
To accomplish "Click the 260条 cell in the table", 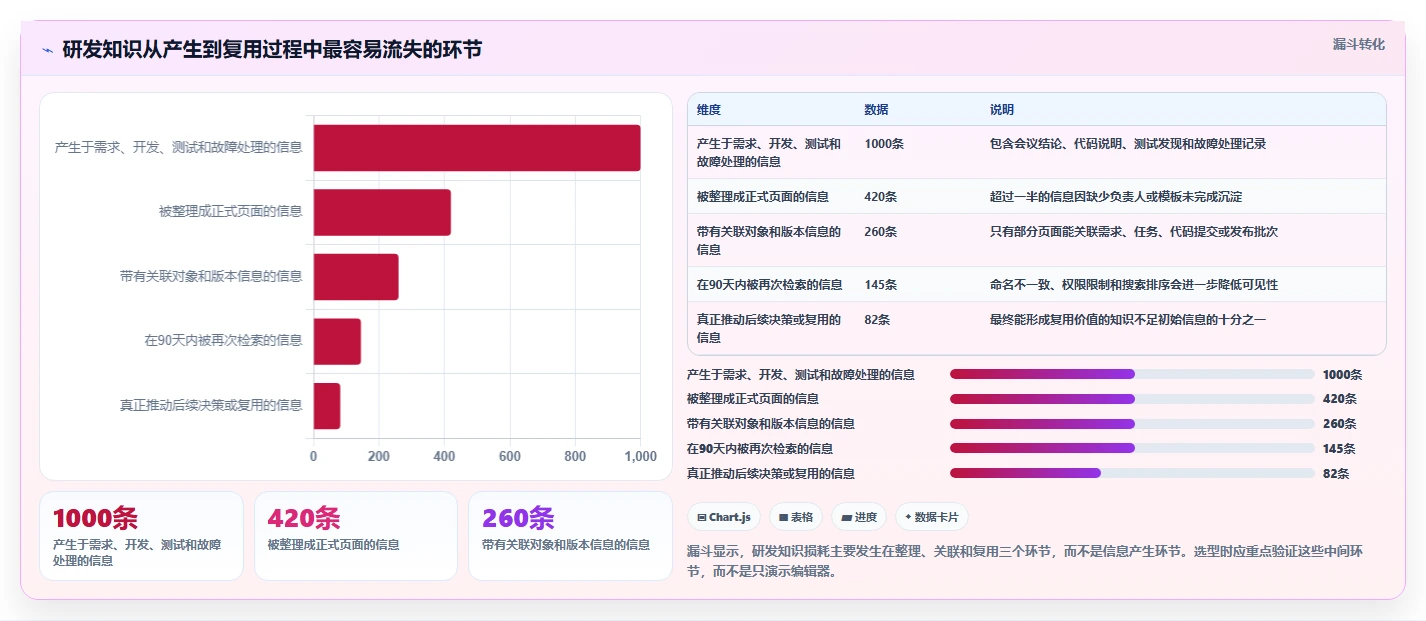I will (x=881, y=232).
